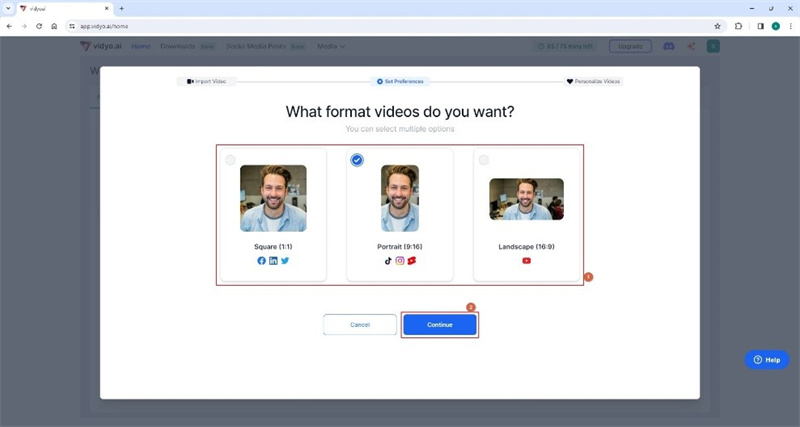Screen dimensions: 800x427
Task: Reload the page
Action: (39, 26)
